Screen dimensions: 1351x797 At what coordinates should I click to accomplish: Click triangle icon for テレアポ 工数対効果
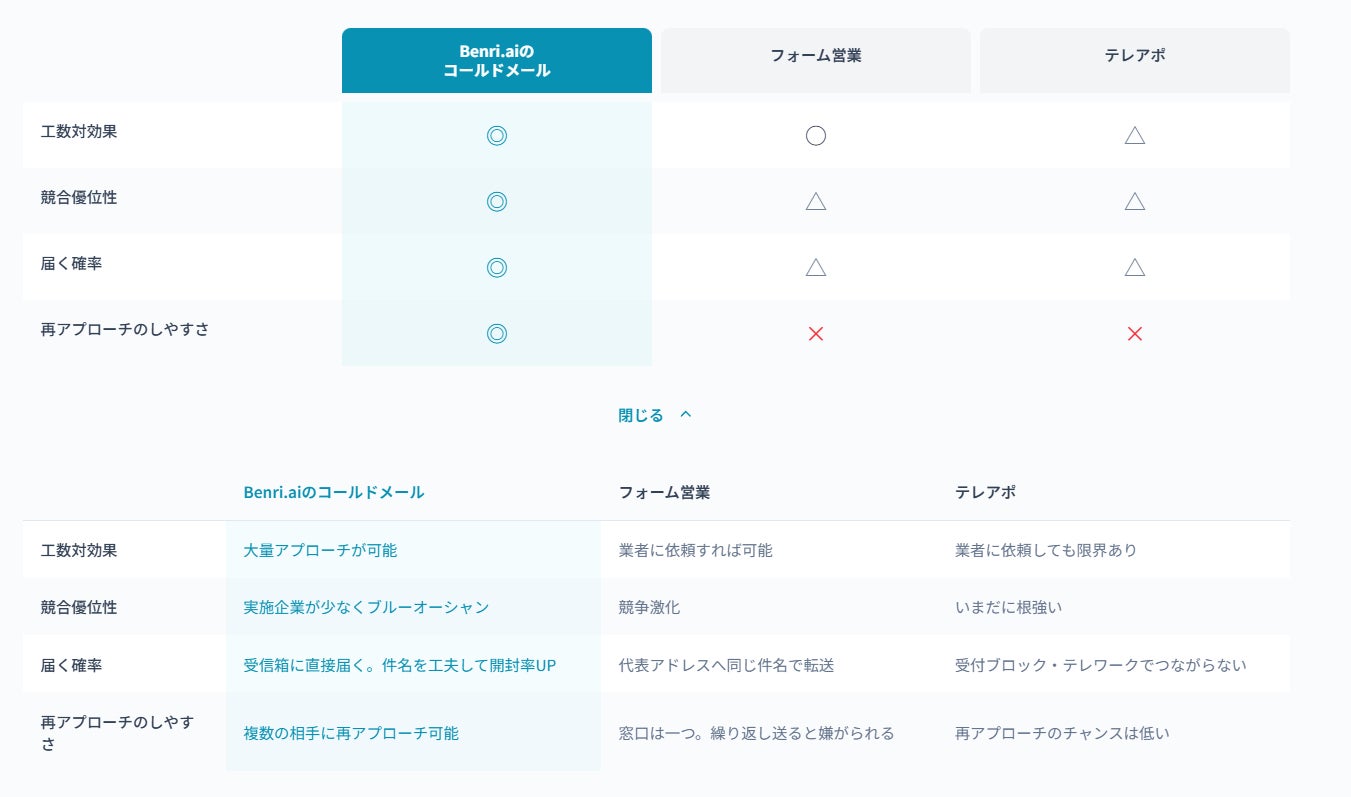pos(1134,136)
